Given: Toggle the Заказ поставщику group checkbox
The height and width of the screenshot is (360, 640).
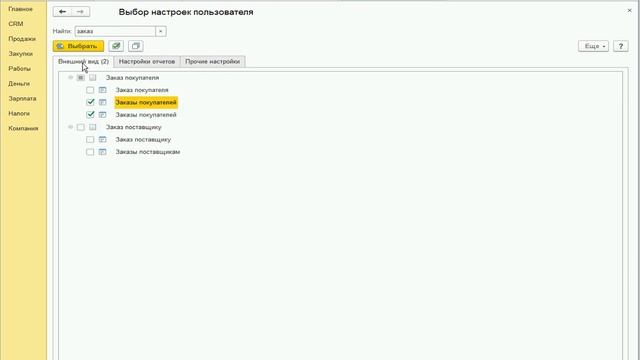Looking at the screenshot, I should (x=81, y=127).
